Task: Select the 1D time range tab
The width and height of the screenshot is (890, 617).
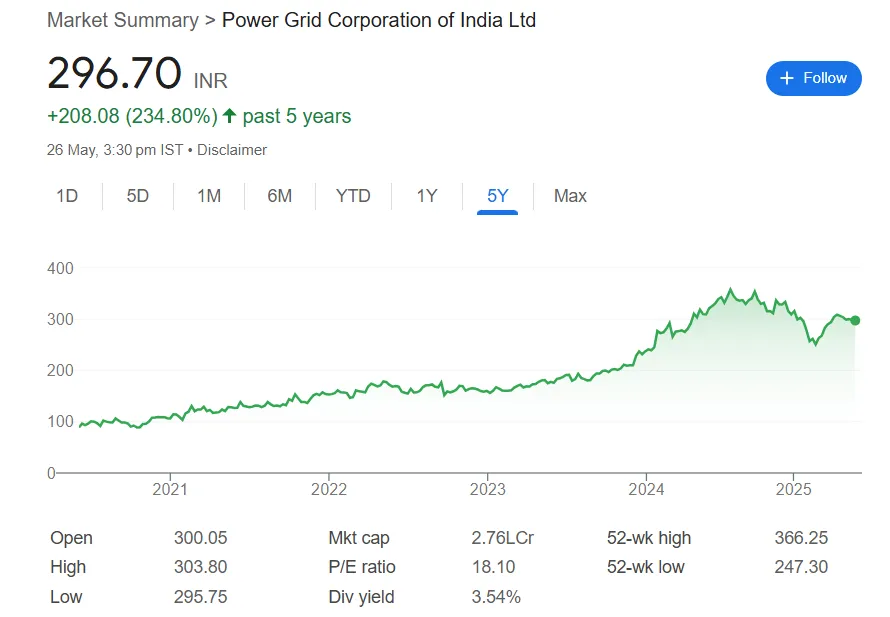Action: (66, 196)
